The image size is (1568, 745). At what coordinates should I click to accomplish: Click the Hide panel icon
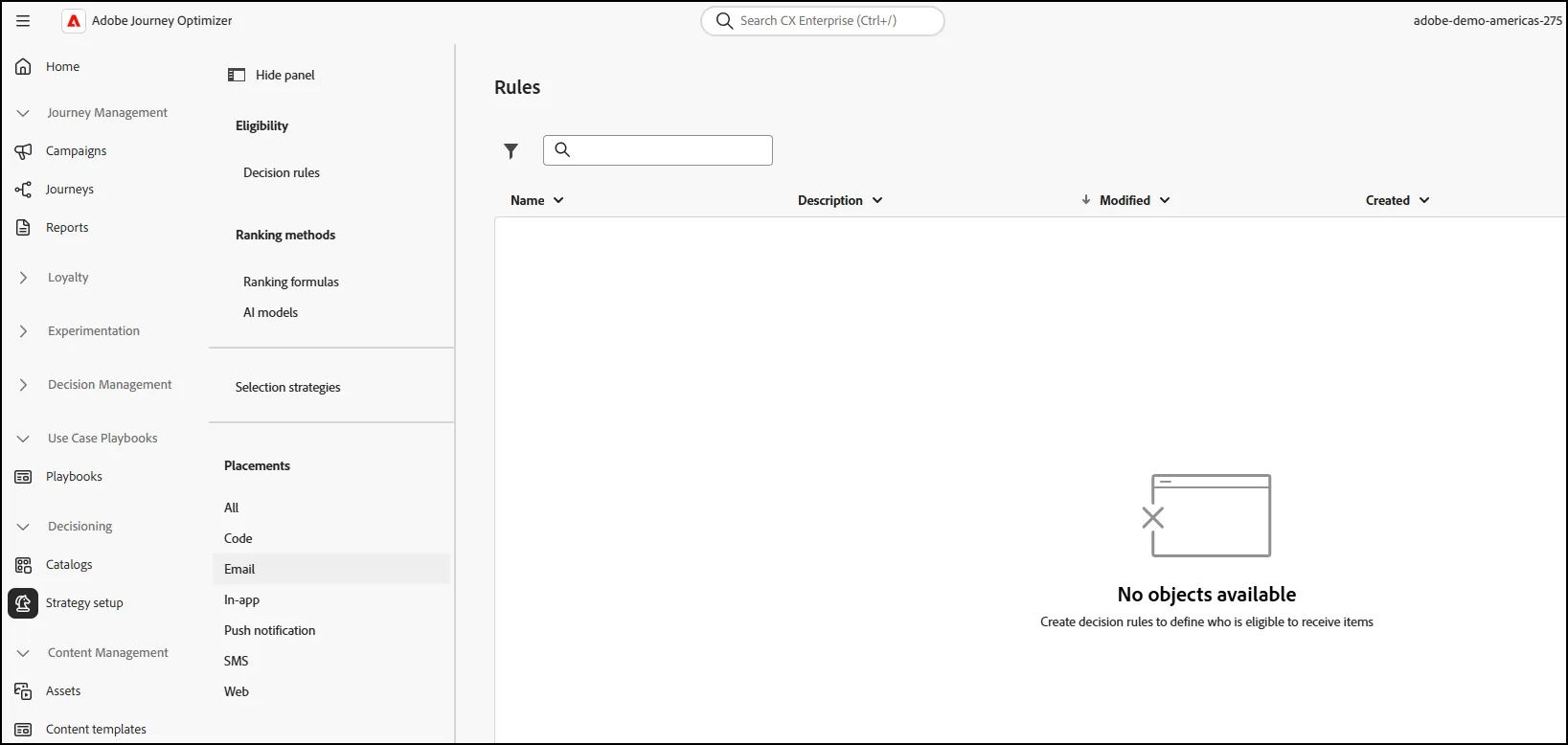237,75
